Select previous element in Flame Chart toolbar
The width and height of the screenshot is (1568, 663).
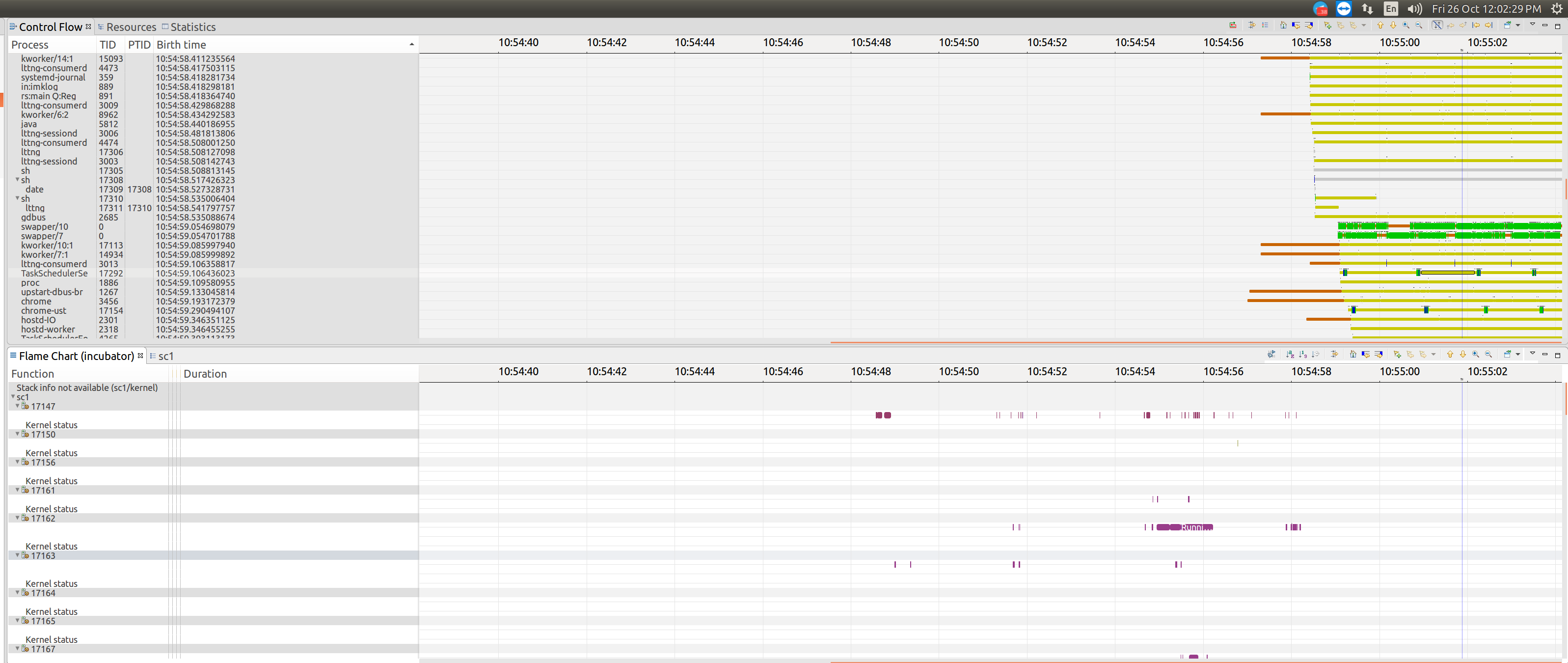click(1450, 354)
